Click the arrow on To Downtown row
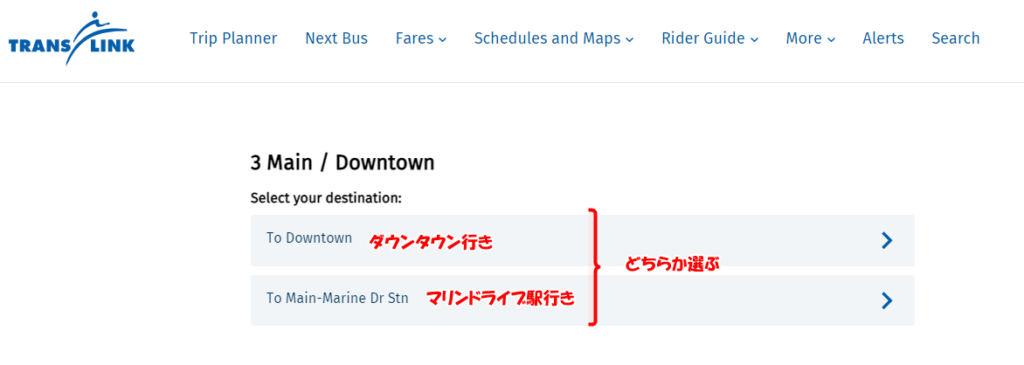The height and width of the screenshot is (365, 1024). click(886, 240)
